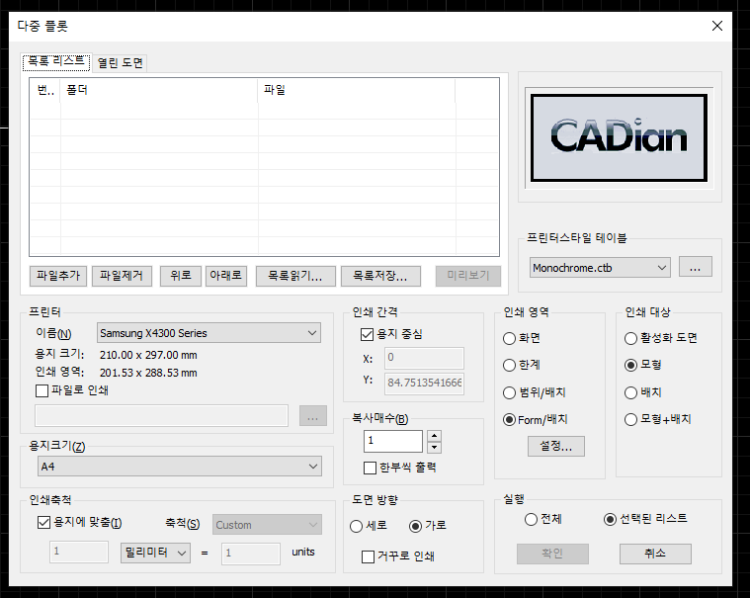Select the 화면 print area radio button

[x=509, y=339]
